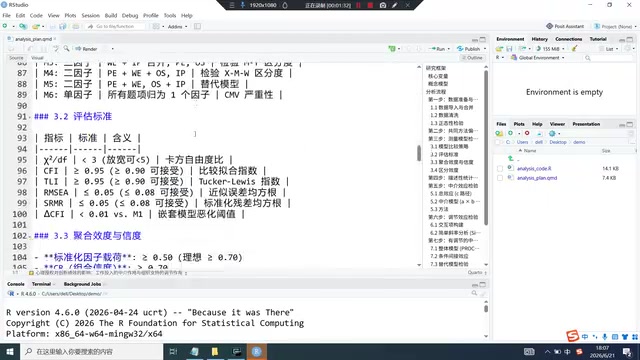Screen dimensions: 640x360
Task: Open the File menu
Action: pyautogui.click(x=7, y=16)
